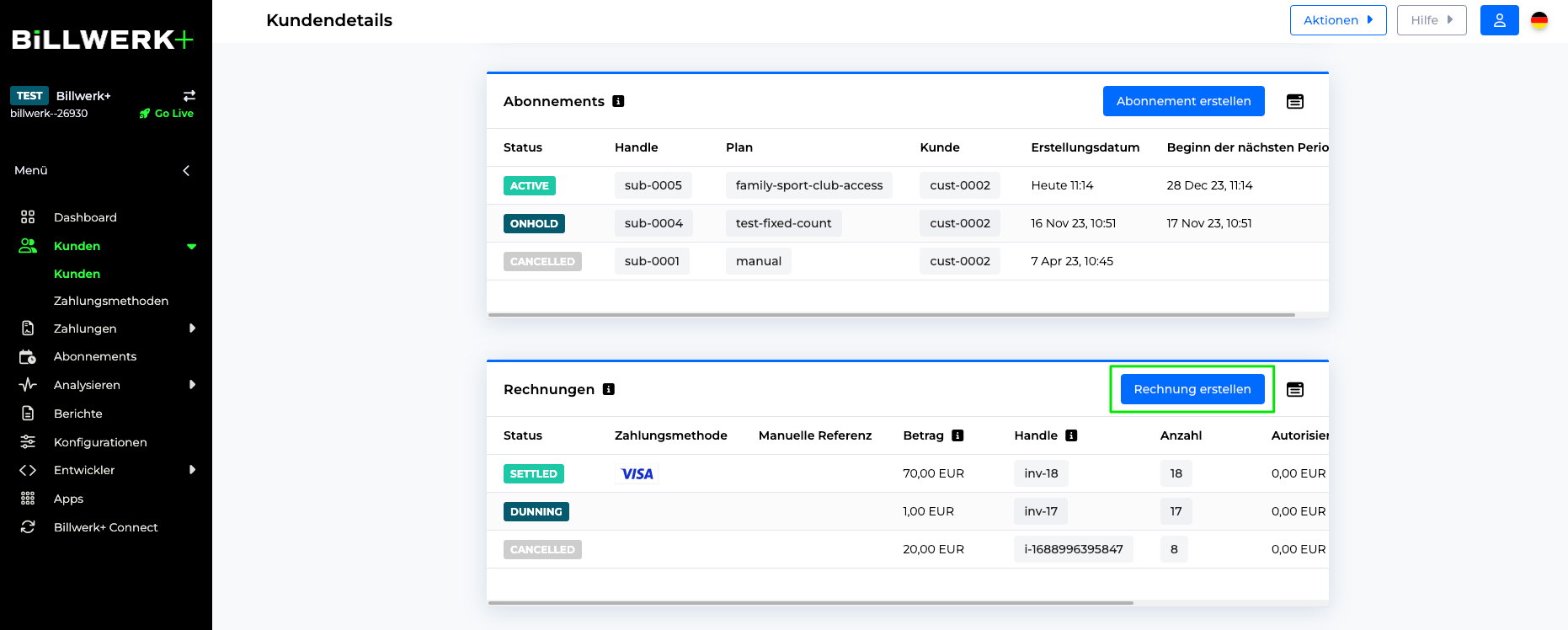Click the manual plan tag
Screen dimensions: 1568x630
759,261
